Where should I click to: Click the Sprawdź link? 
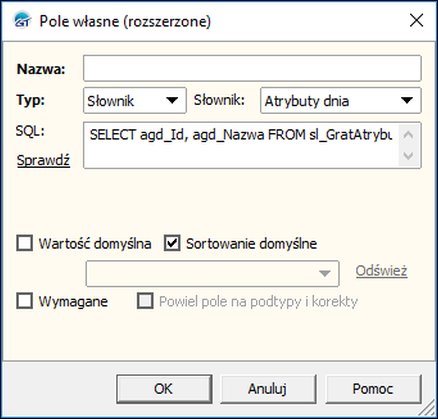tap(43, 160)
